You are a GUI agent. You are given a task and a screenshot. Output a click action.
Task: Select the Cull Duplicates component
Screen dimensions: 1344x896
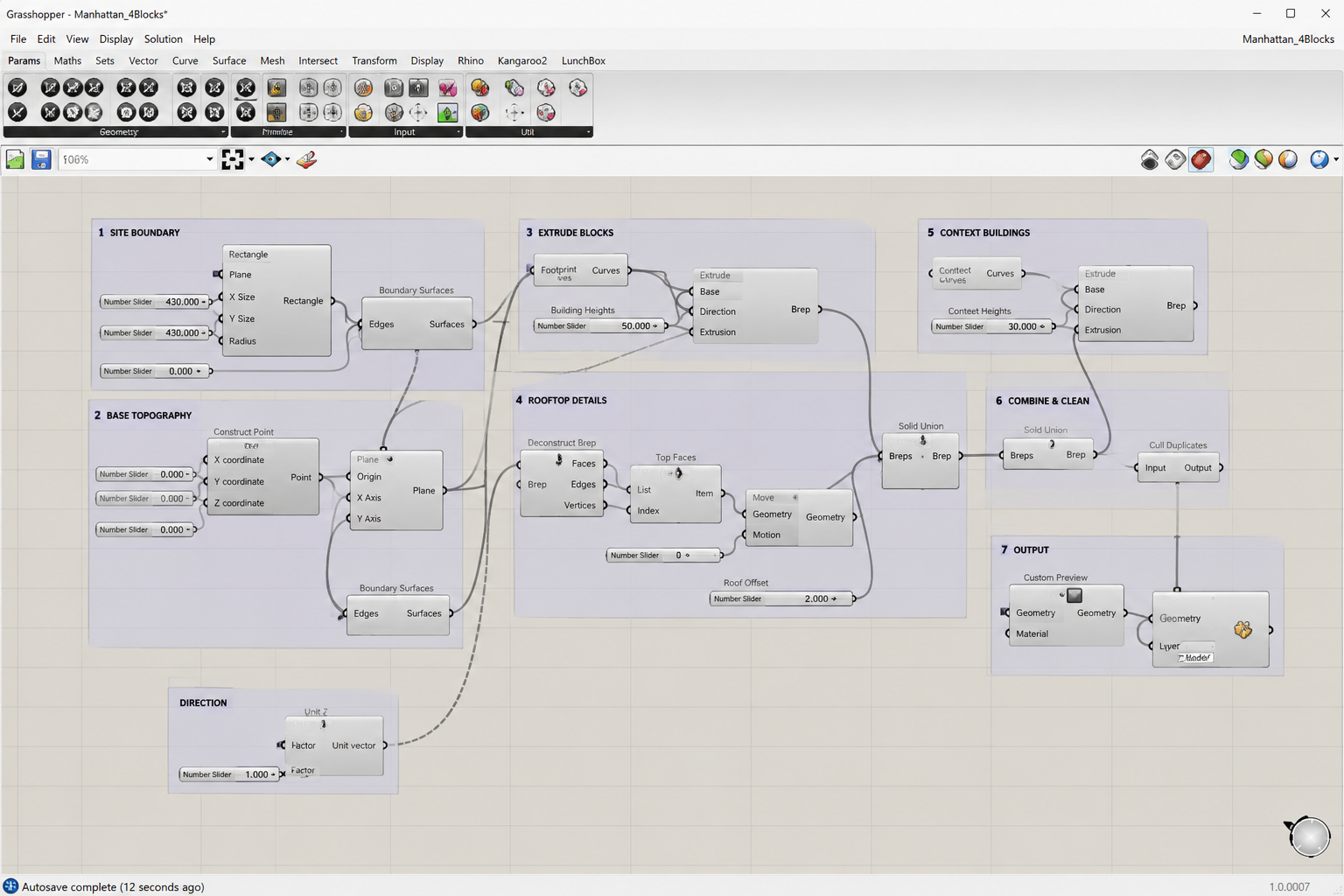[1178, 467]
